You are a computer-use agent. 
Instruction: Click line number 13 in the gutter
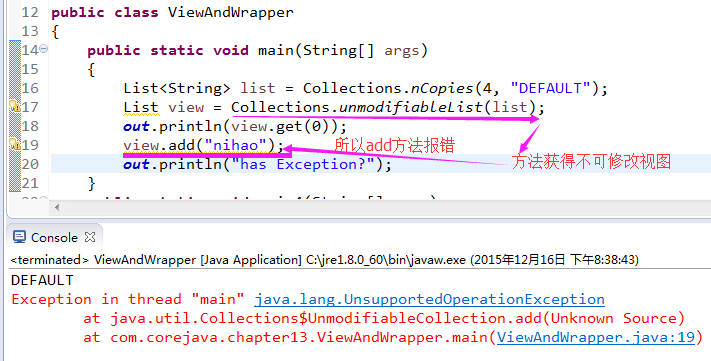[x=30, y=31]
